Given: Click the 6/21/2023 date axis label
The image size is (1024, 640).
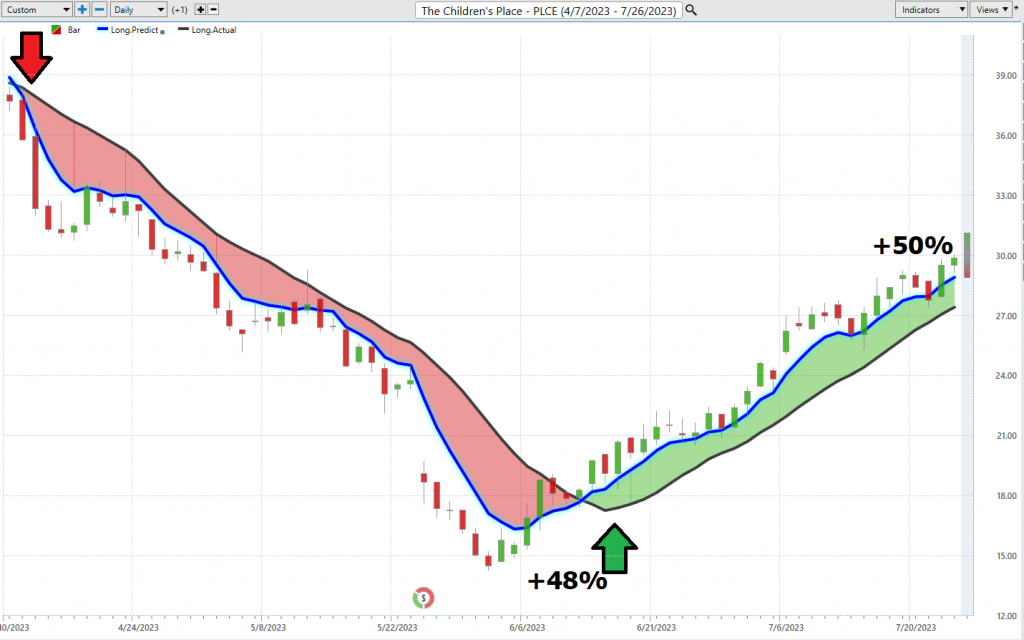Looking at the screenshot, I should 657,628.
